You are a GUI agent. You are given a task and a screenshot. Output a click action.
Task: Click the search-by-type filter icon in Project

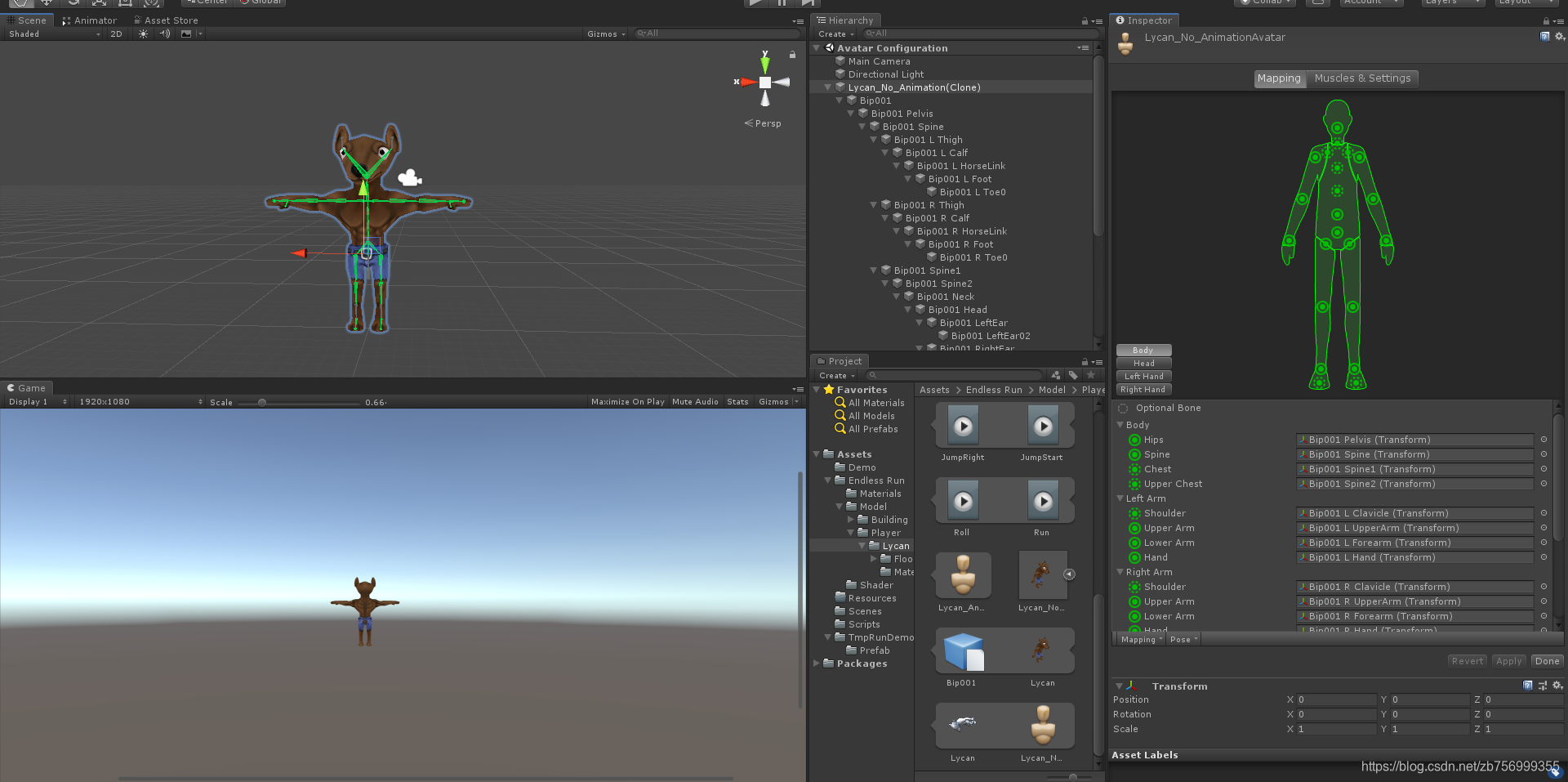pos(1056,376)
